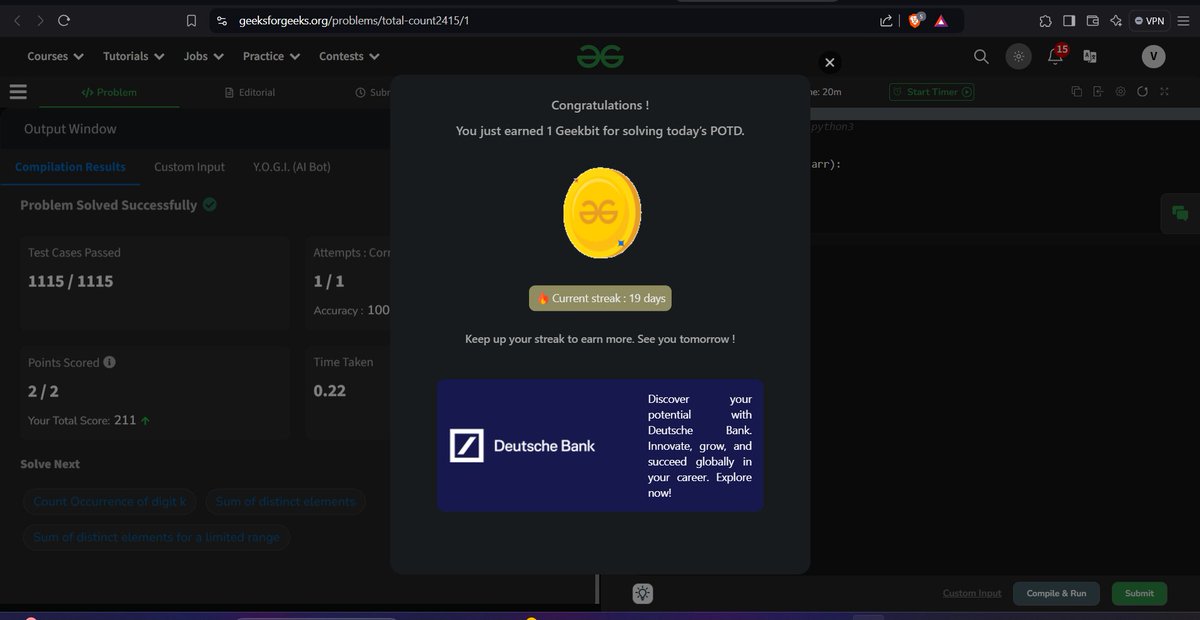Image resolution: width=1200 pixels, height=620 pixels.
Task: Open Leo AI sparkle icon
Action: click(1116, 20)
